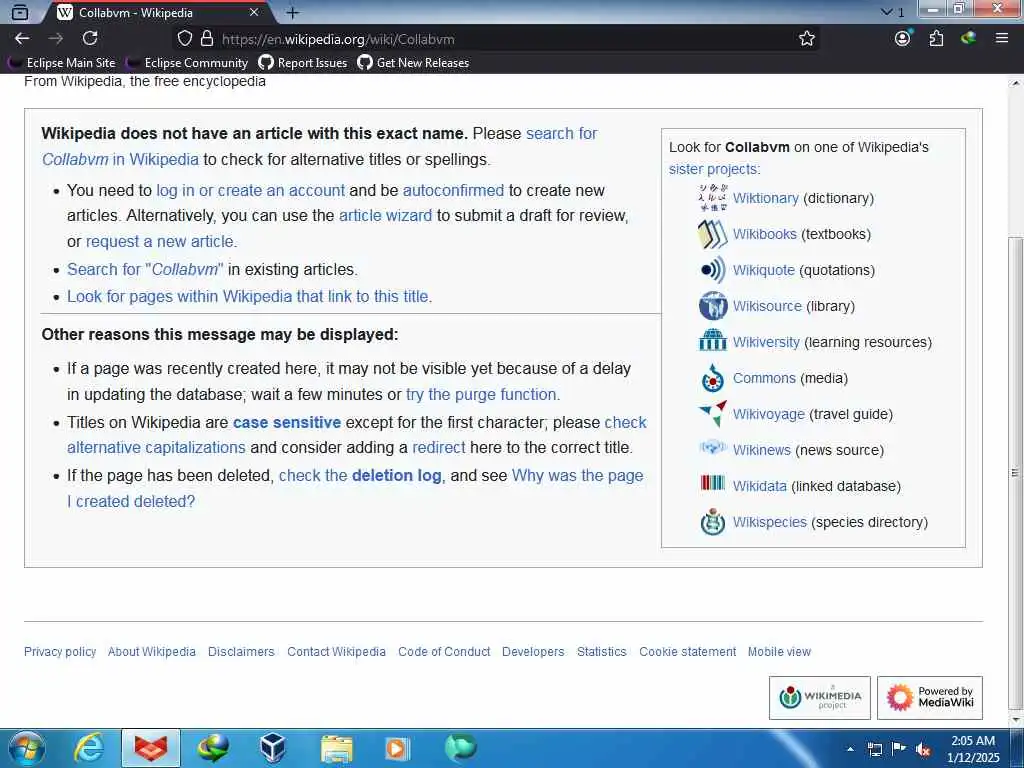Open the shield tracking protection icon

click(185, 39)
